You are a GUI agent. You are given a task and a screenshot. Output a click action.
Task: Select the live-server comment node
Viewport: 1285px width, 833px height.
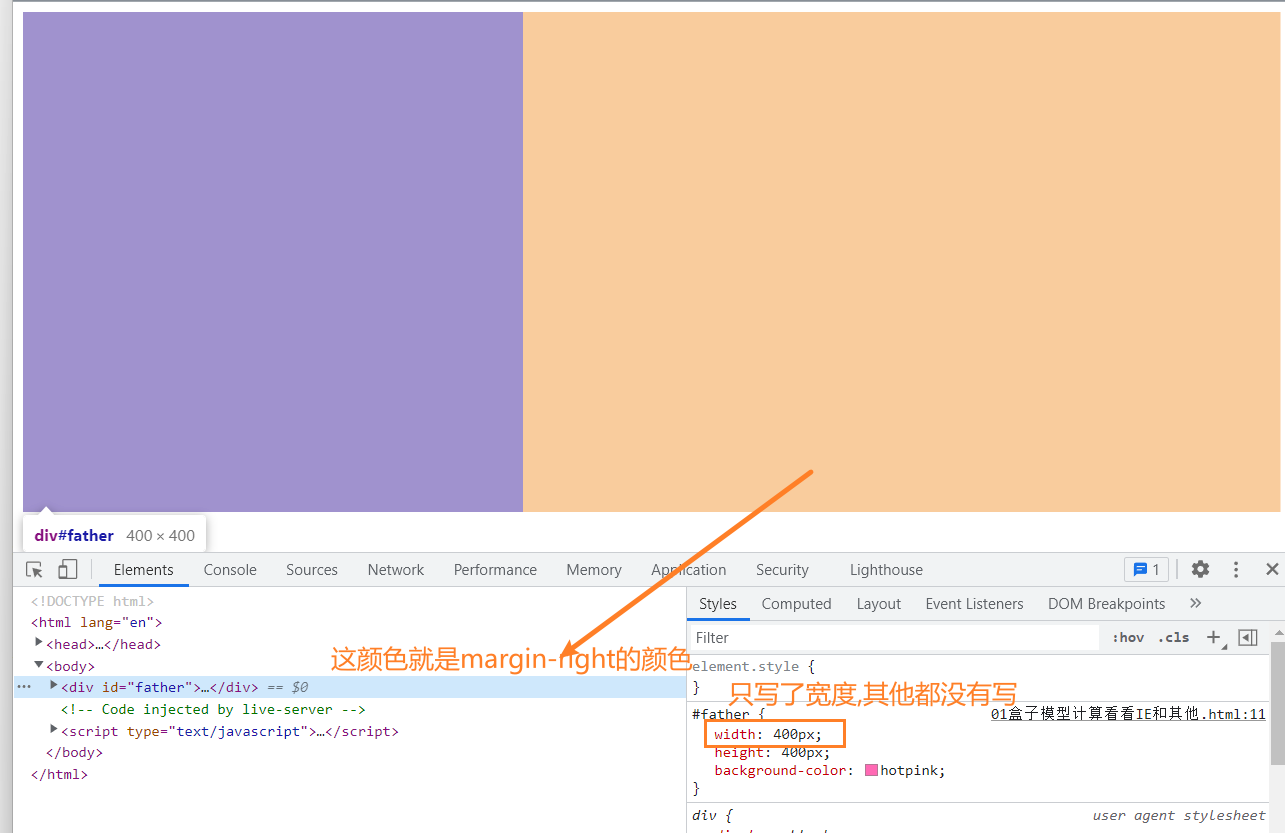[x=213, y=709]
